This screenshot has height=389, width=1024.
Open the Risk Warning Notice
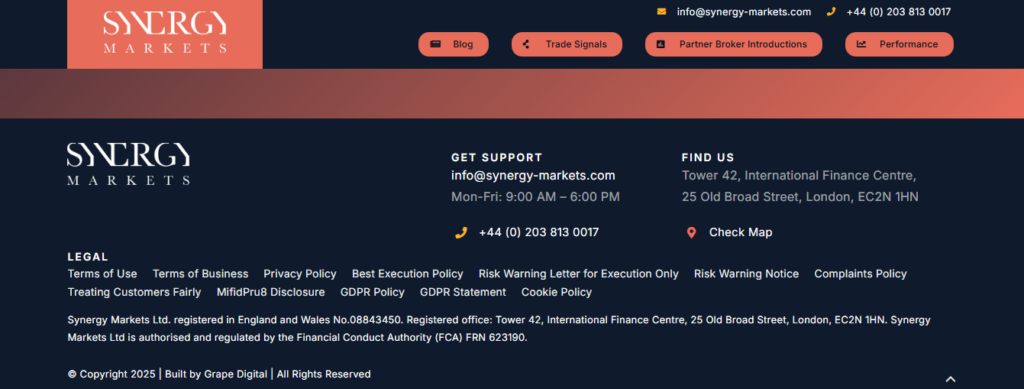click(x=746, y=274)
